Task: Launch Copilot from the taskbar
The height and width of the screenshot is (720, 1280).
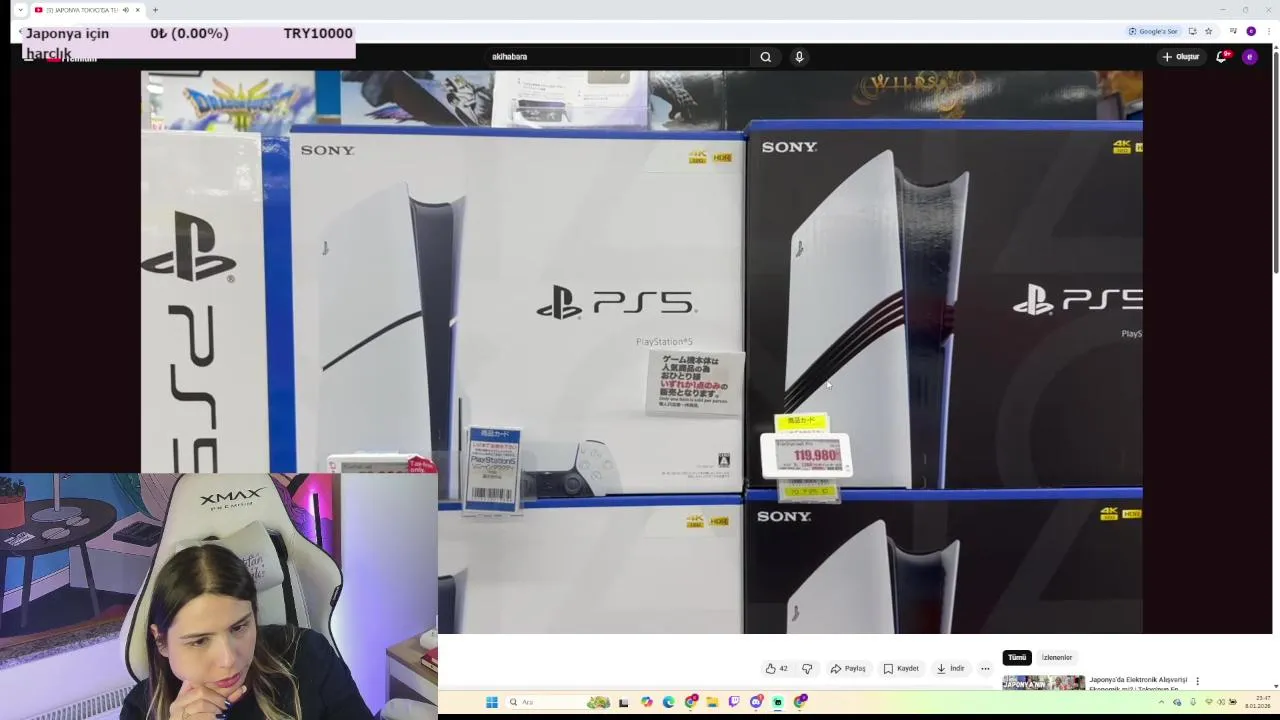Action: (x=646, y=702)
